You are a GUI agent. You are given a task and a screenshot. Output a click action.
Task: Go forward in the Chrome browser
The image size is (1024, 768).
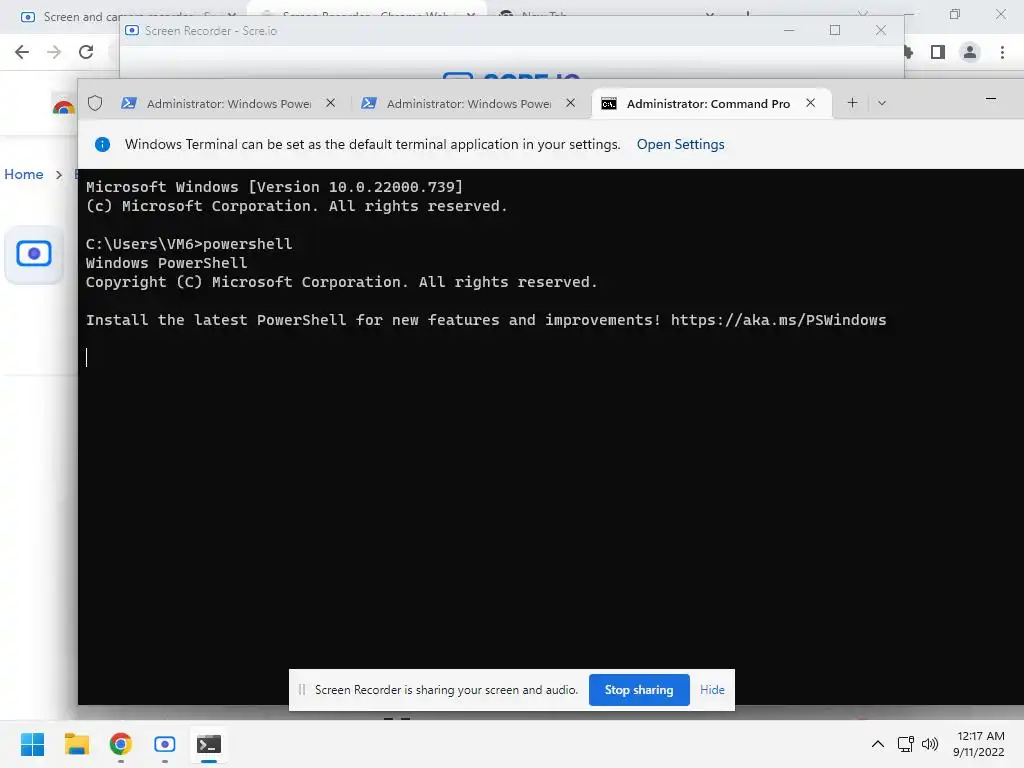tap(54, 52)
